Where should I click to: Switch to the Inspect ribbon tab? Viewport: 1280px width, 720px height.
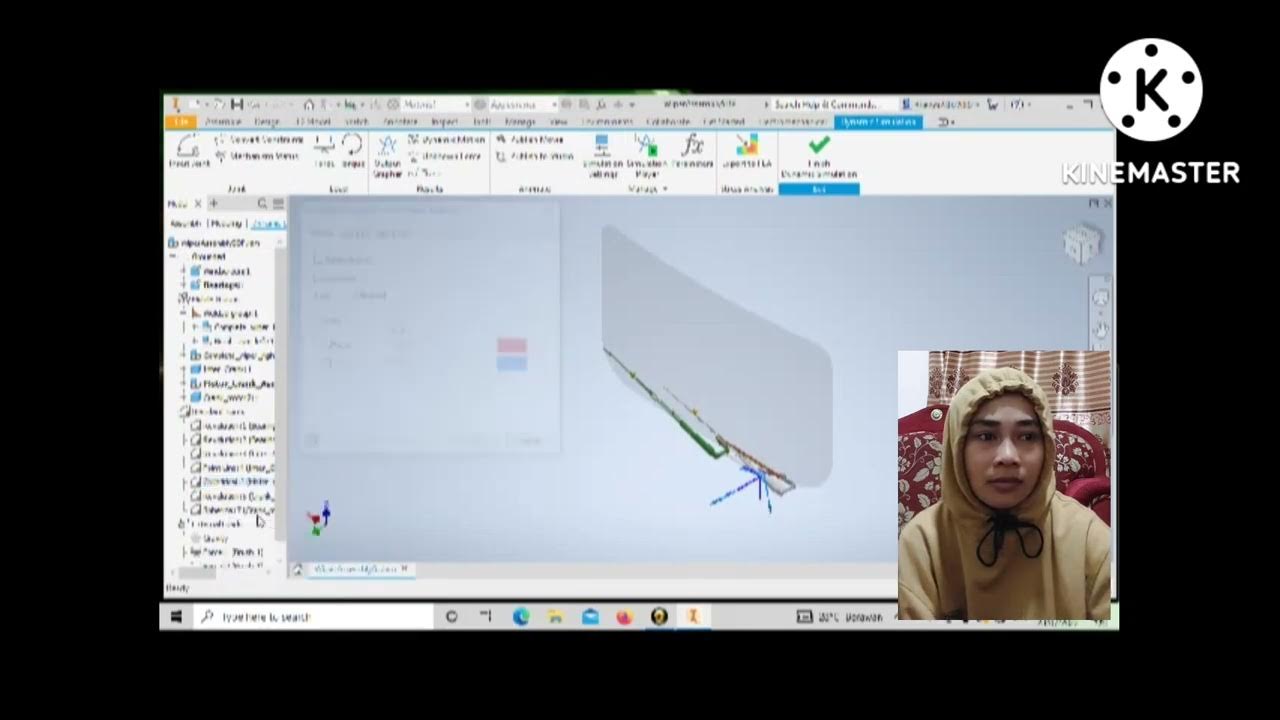[444, 122]
